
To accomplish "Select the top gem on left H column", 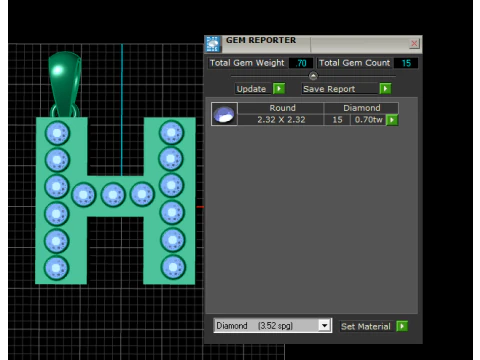I will point(57,133).
